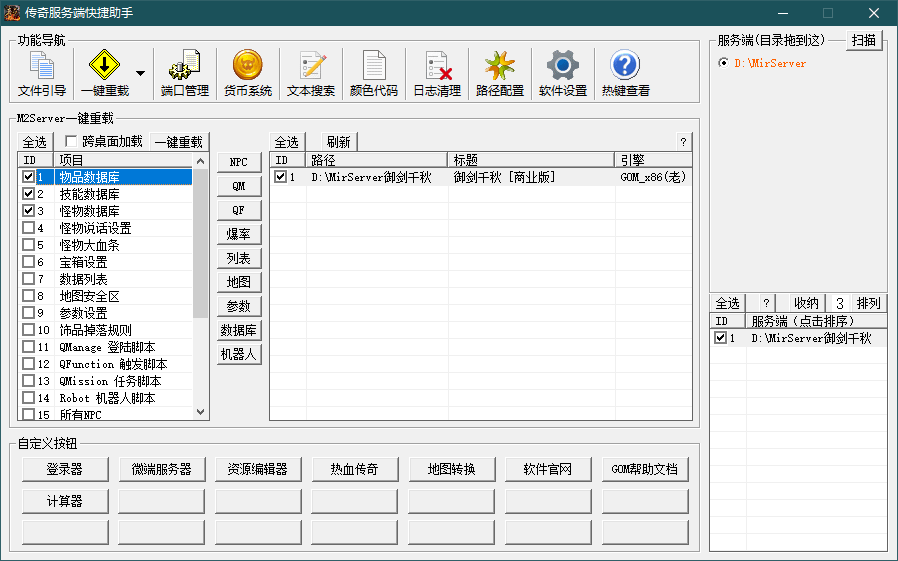Uncheck 技能数据库 item in list

28,194
